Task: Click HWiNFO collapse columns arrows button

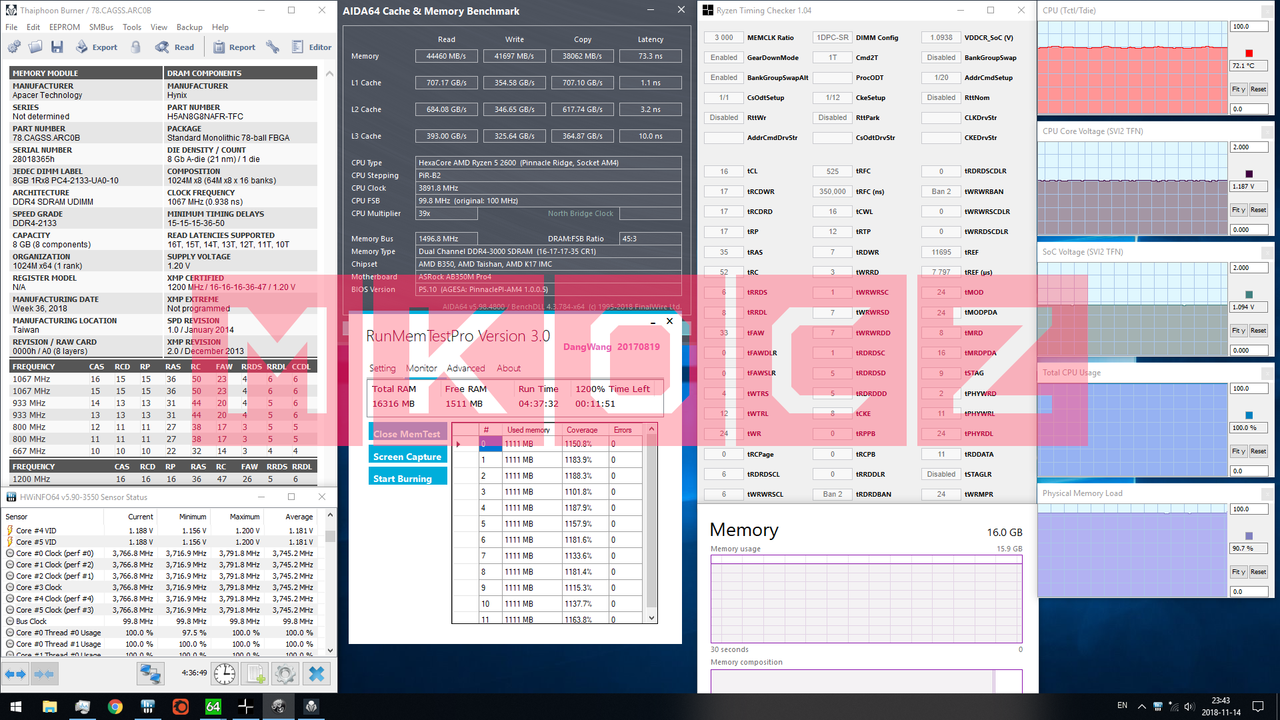Action: [43, 674]
